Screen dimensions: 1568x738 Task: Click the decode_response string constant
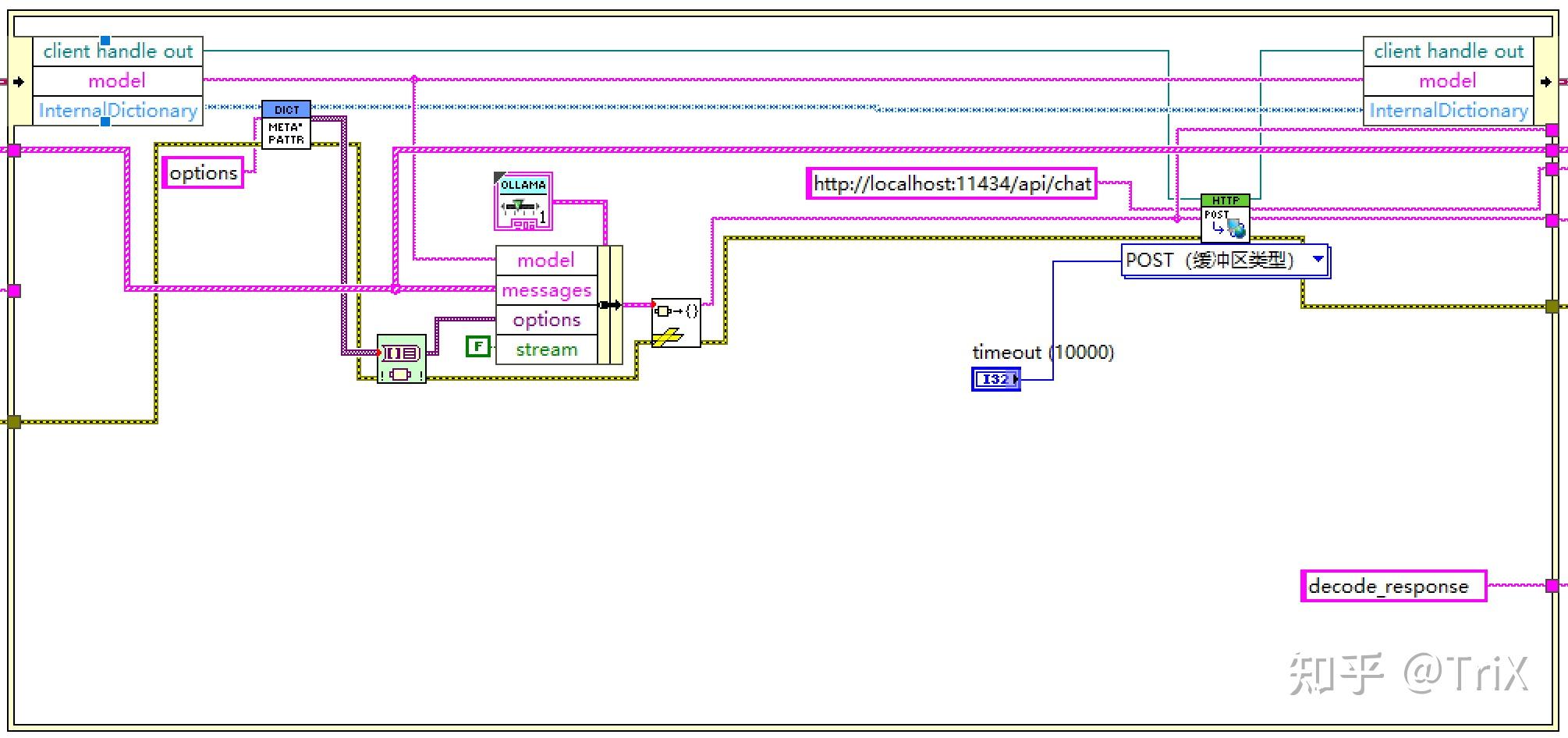pyautogui.click(x=1393, y=586)
